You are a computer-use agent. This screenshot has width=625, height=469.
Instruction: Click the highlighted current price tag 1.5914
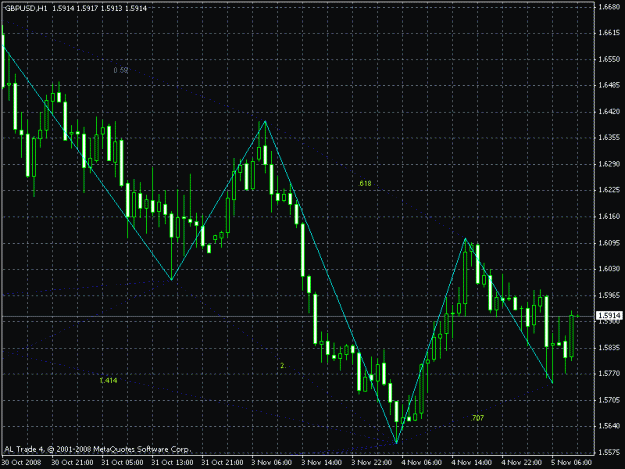pyautogui.click(x=609, y=316)
